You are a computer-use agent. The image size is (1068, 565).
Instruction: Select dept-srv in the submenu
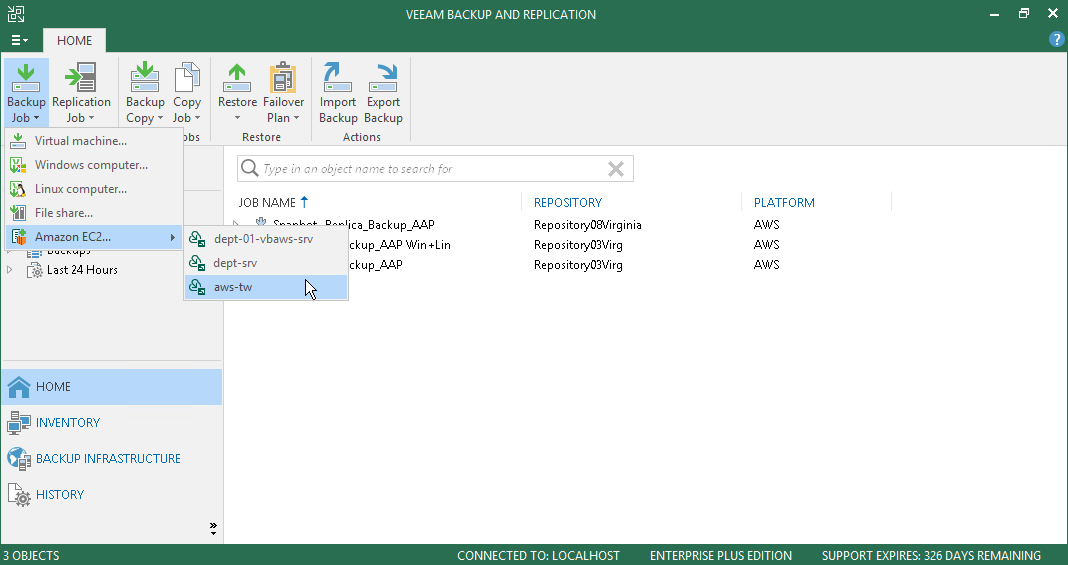pos(266,263)
